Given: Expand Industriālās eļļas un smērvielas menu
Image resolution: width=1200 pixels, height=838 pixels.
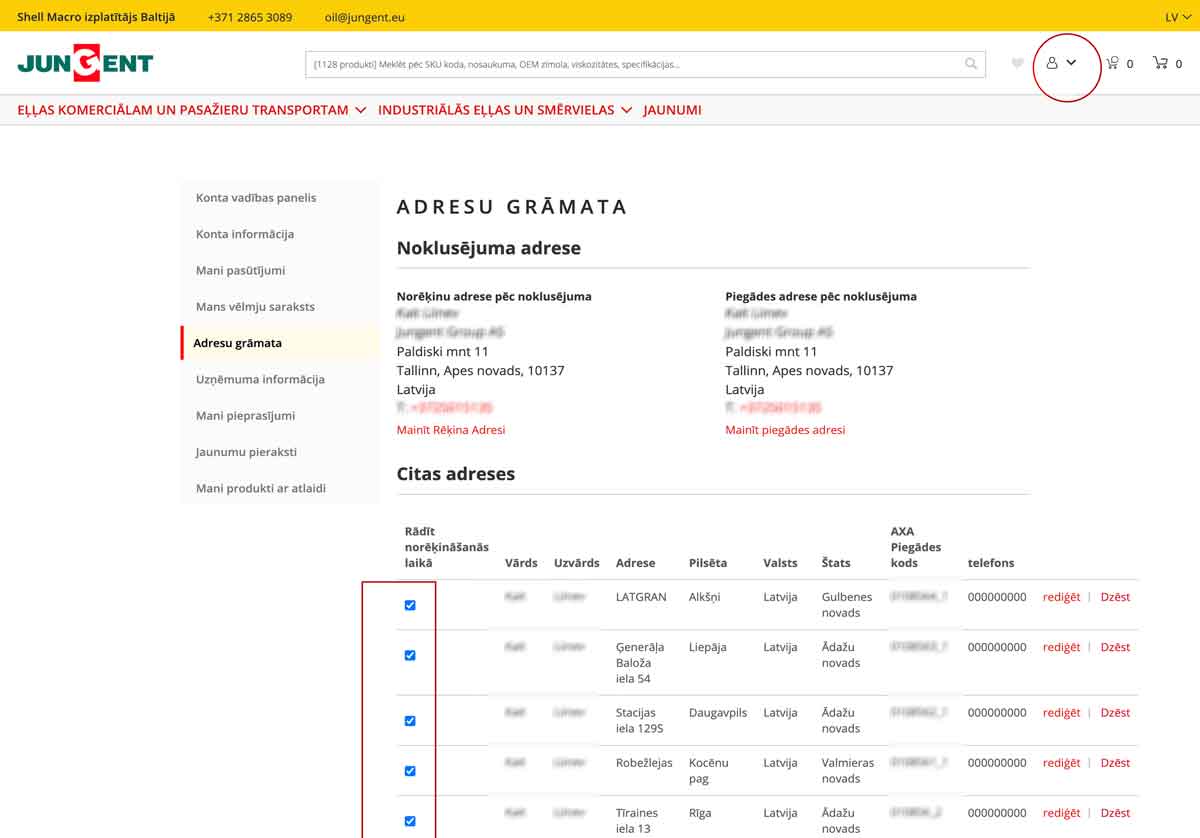Looking at the screenshot, I should [x=505, y=110].
